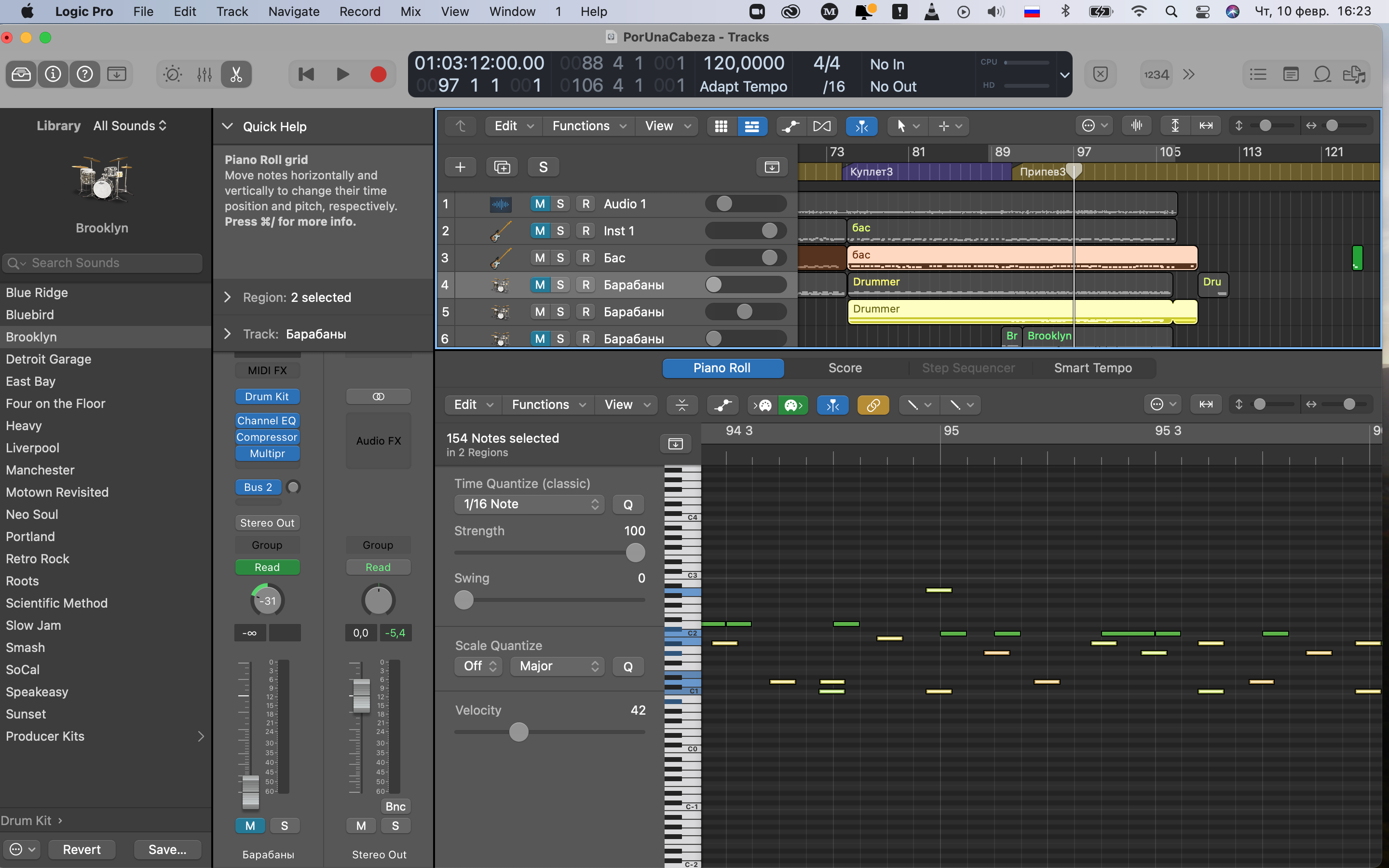Click the Scissors editors toolbar icon
The height and width of the screenshot is (868, 1389).
(236, 74)
